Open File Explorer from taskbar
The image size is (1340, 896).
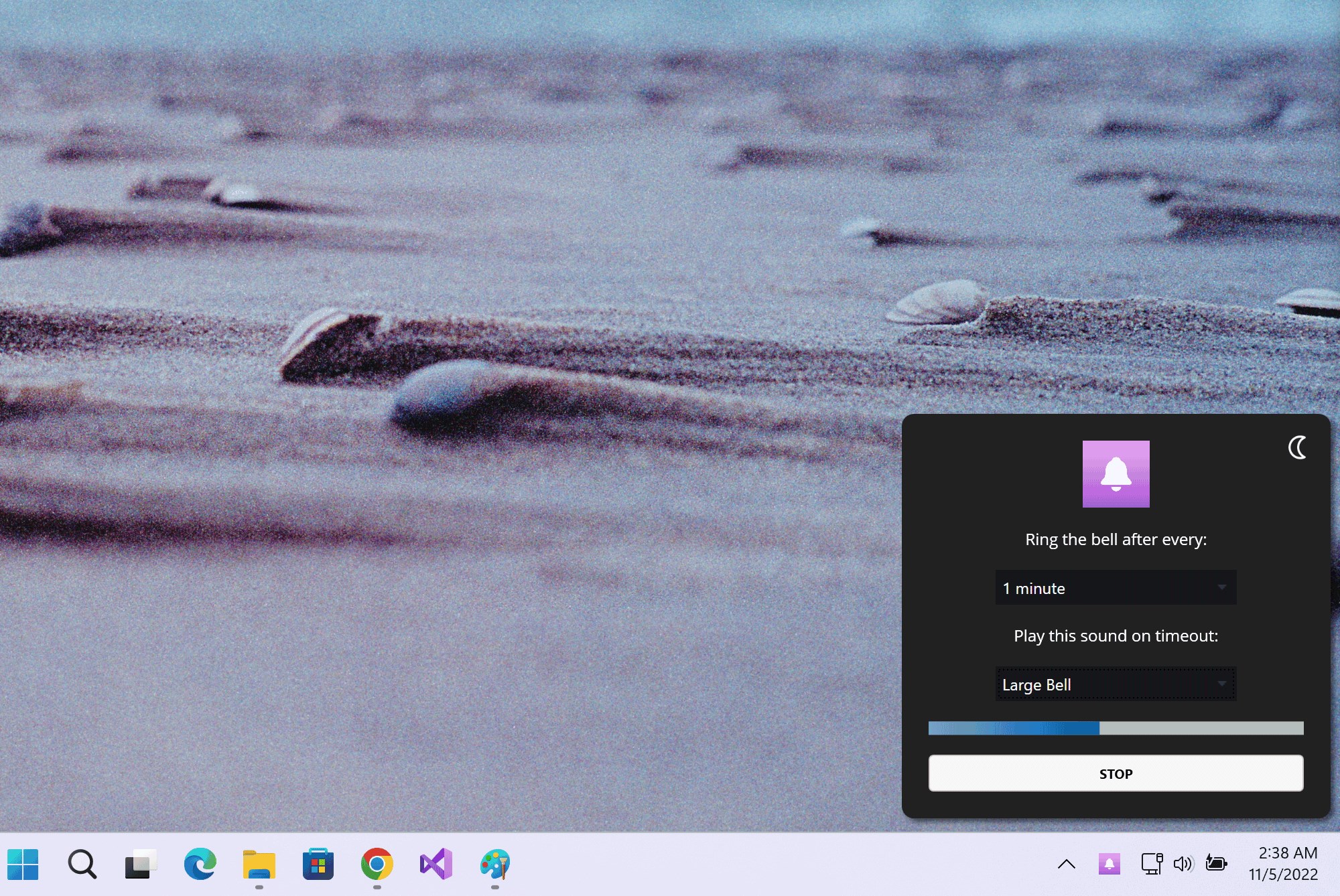[259, 864]
